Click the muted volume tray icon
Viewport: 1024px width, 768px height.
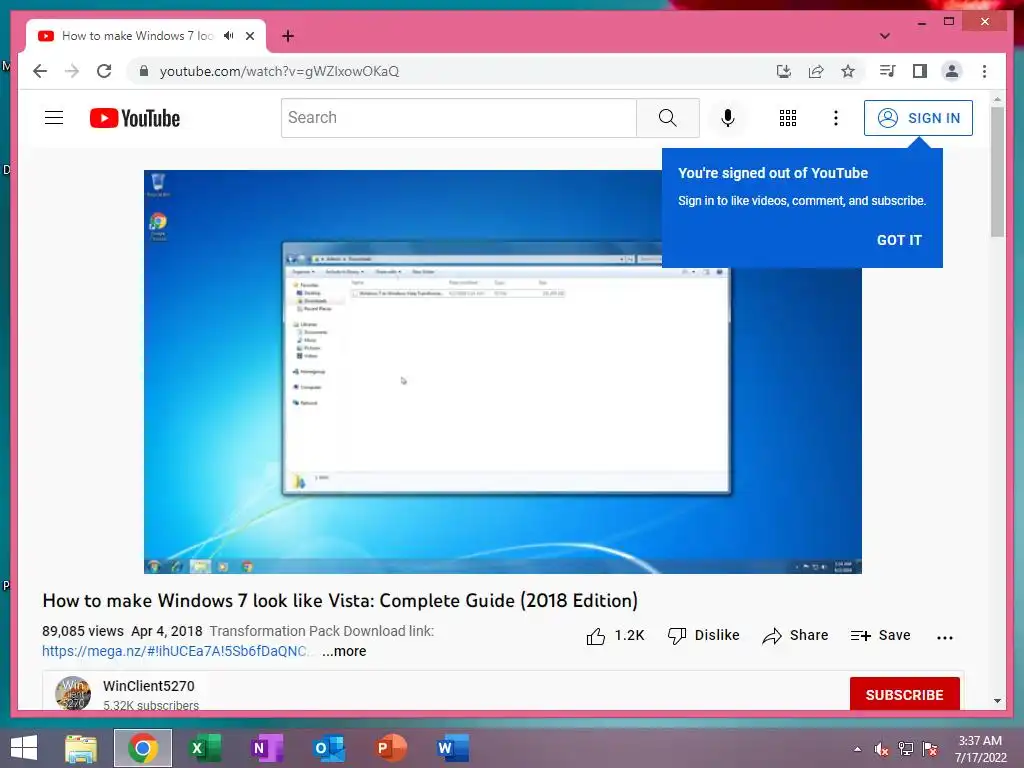(x=881, y=749)
